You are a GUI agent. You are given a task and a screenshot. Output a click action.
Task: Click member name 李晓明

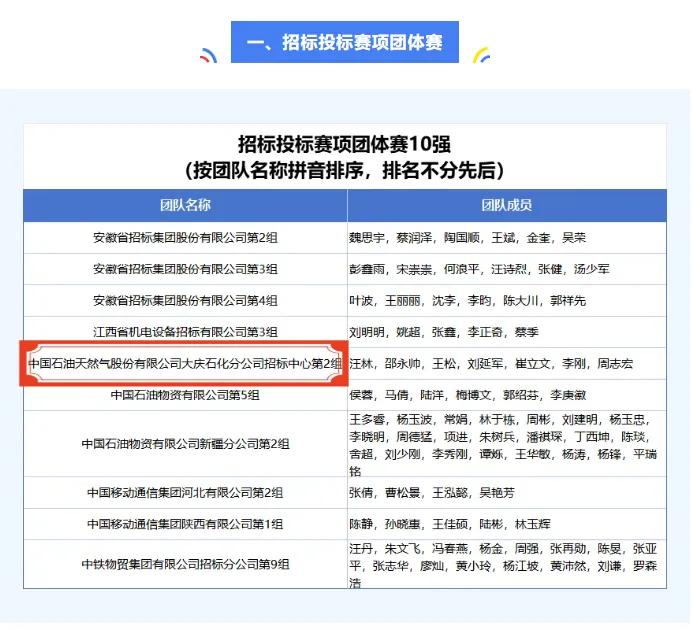(367, 437)
